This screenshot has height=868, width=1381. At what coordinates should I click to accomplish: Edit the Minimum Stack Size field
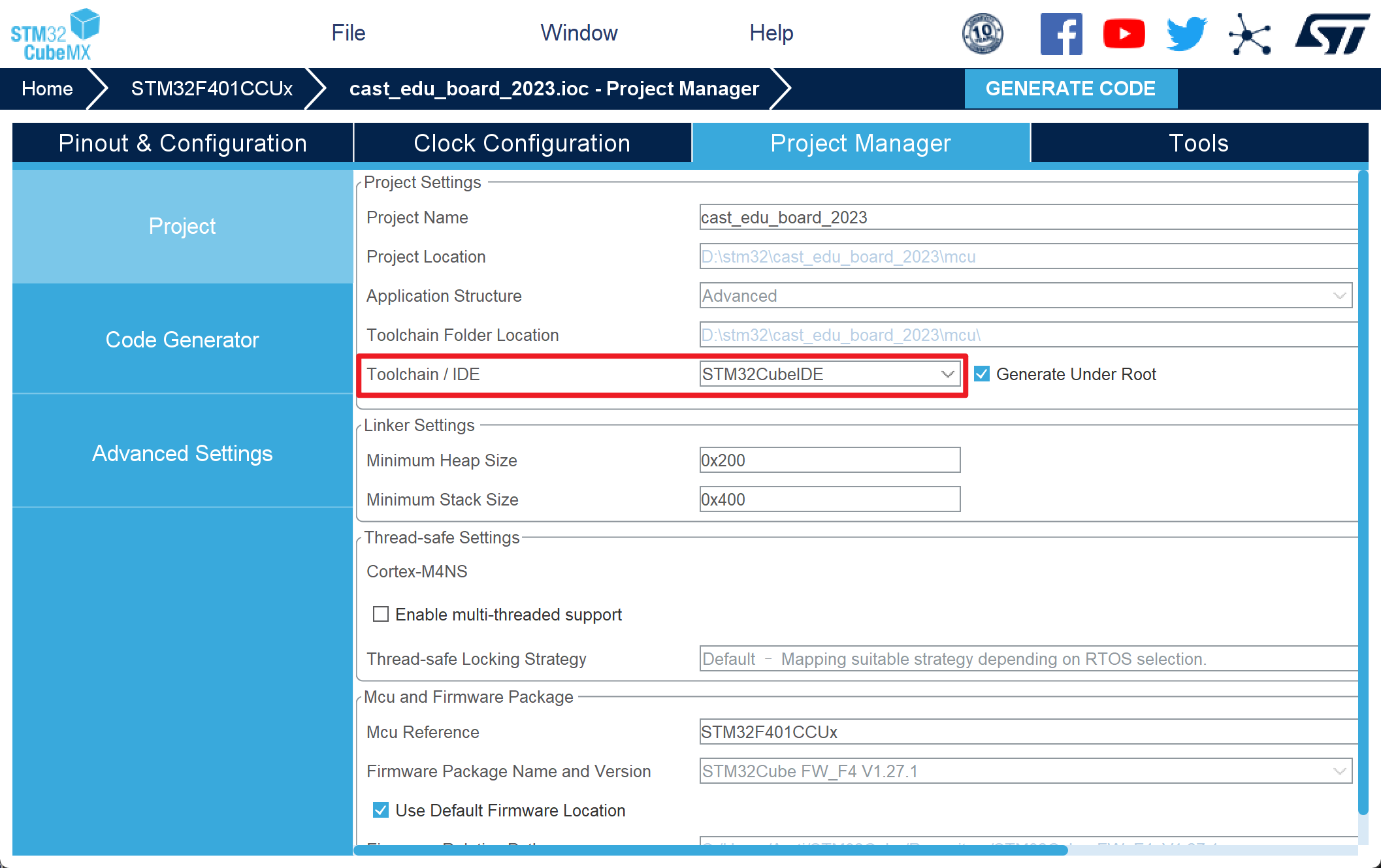(830, 500)
